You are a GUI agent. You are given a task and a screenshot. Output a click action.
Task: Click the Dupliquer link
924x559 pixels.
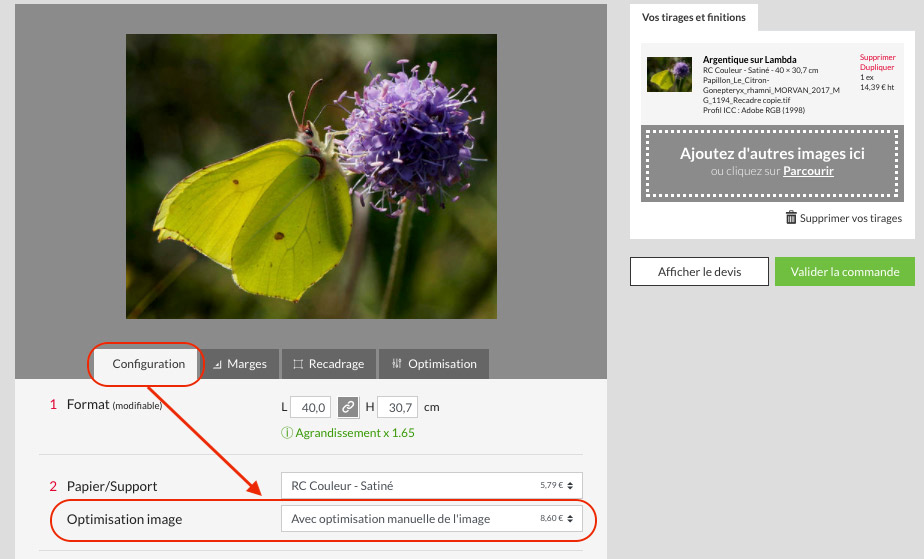(877, 68)
